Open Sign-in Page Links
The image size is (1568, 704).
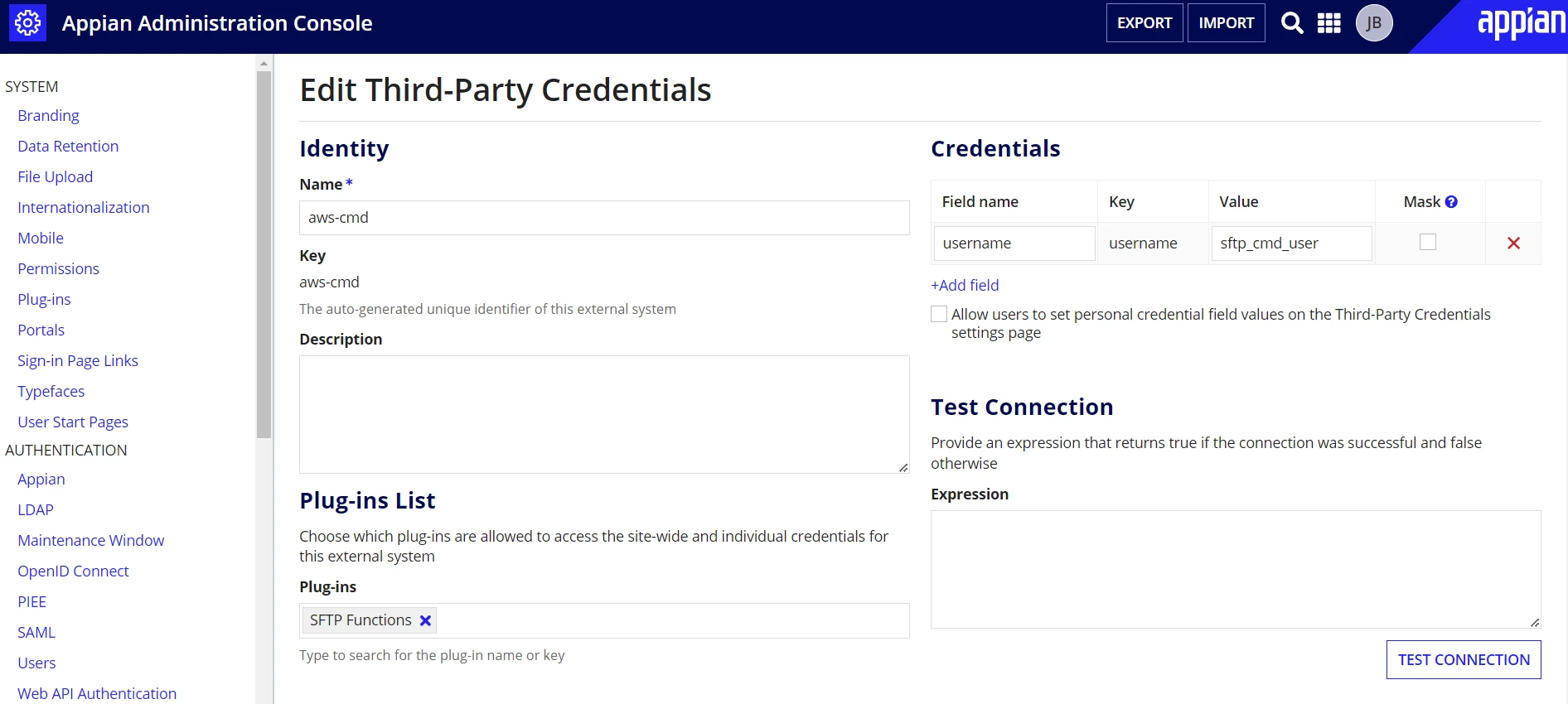(x=78, y=361)
